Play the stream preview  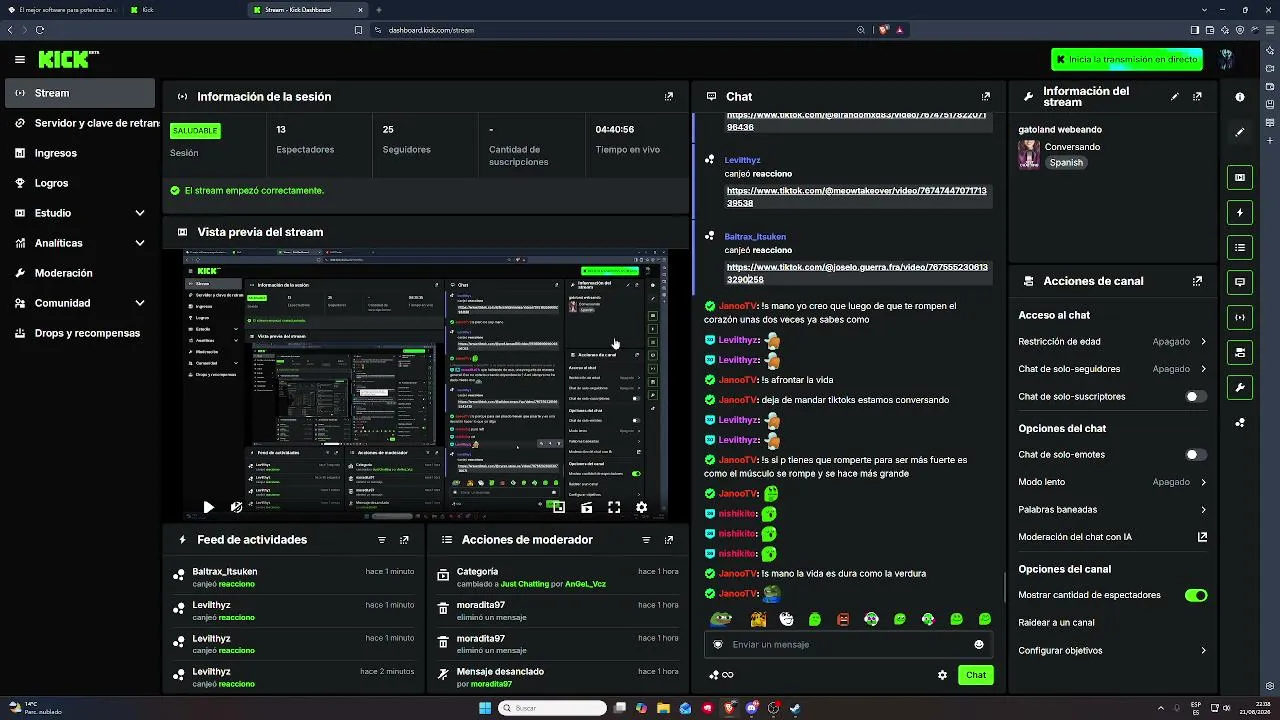(208, 507)
